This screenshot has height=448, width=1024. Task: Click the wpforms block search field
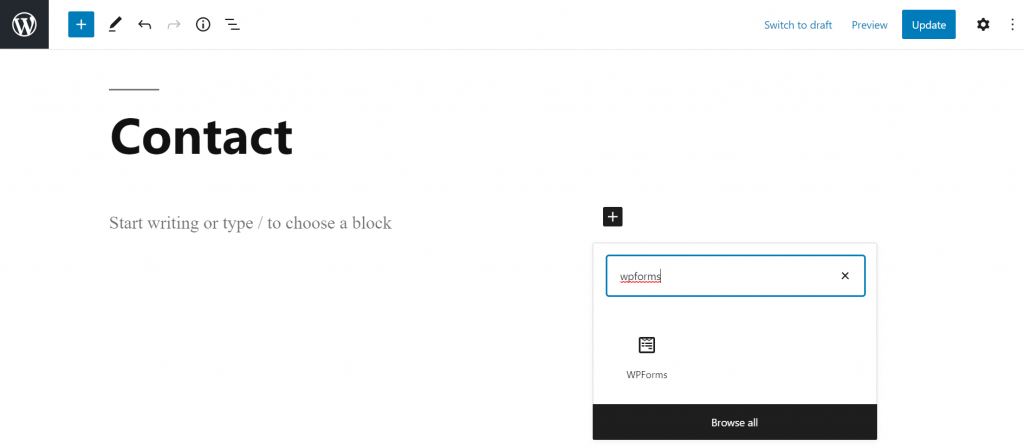click(735, 276)
